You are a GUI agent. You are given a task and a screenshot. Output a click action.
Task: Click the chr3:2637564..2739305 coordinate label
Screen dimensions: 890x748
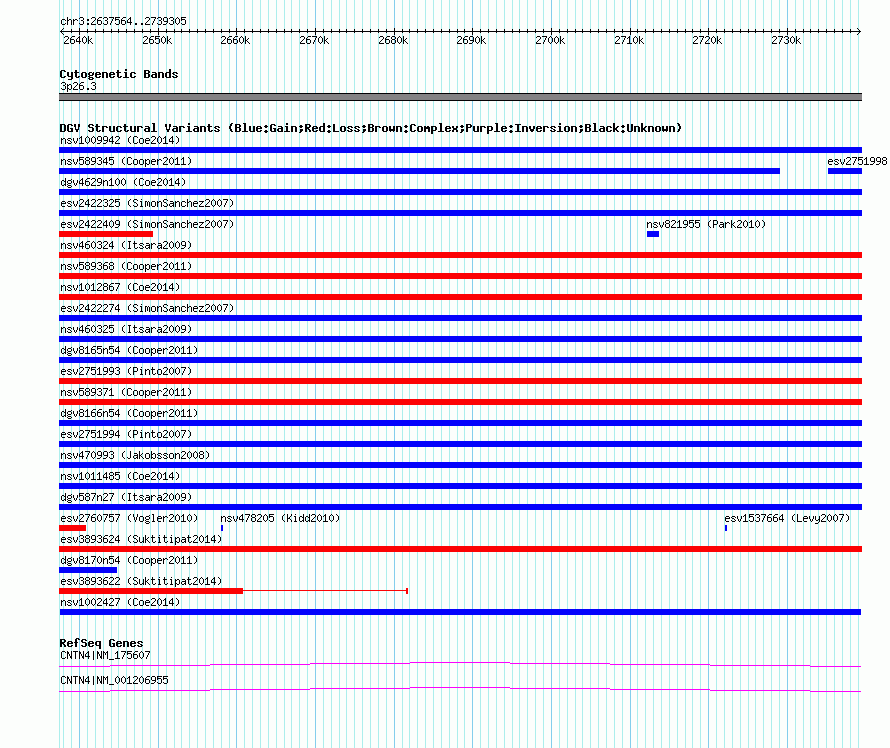click(x=123, y=21)
